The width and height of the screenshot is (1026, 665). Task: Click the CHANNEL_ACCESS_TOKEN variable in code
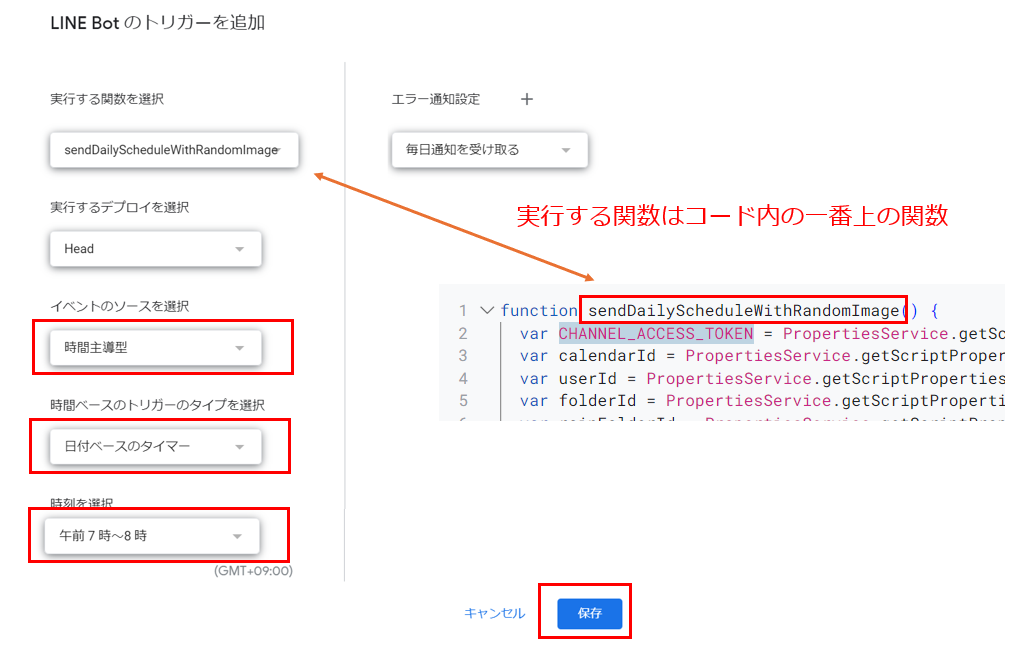point(656,334)
